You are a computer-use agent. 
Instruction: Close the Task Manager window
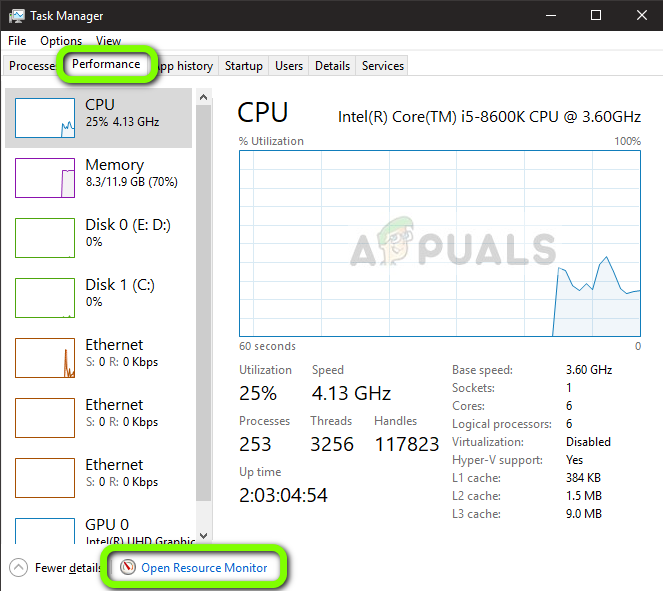coord(641,16)
